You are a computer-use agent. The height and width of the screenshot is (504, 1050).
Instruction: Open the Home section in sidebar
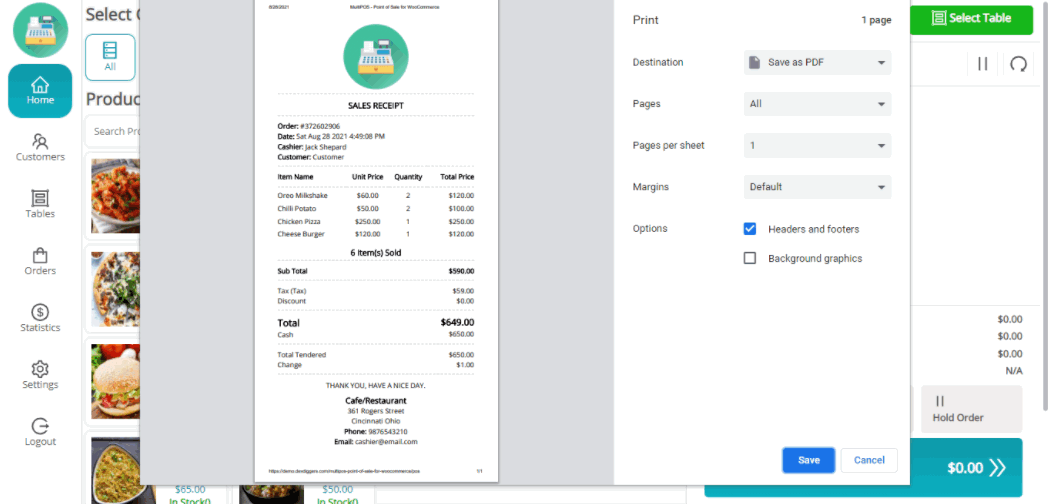(40, 91)
